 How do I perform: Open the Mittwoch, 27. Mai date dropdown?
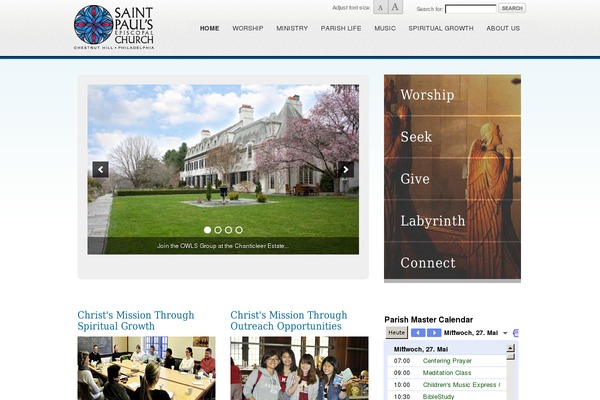476,333
